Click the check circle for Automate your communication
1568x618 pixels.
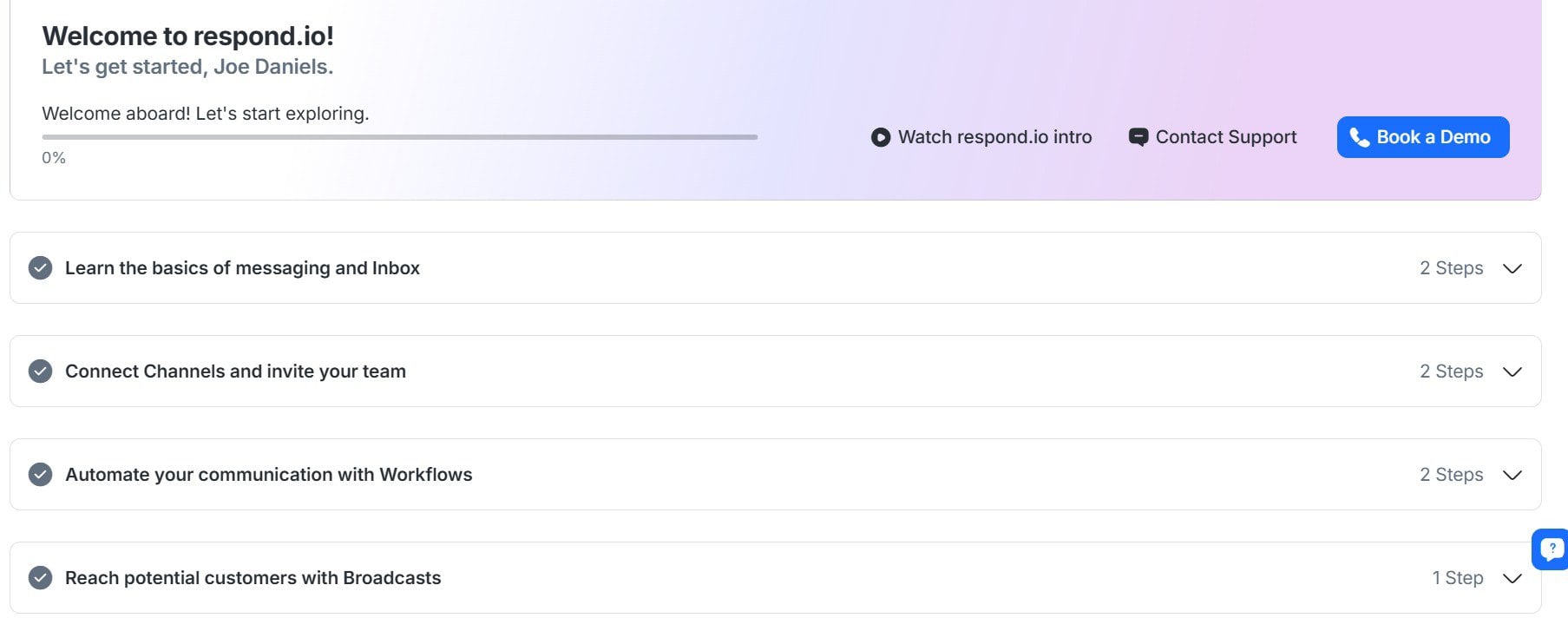coord(40,475)
